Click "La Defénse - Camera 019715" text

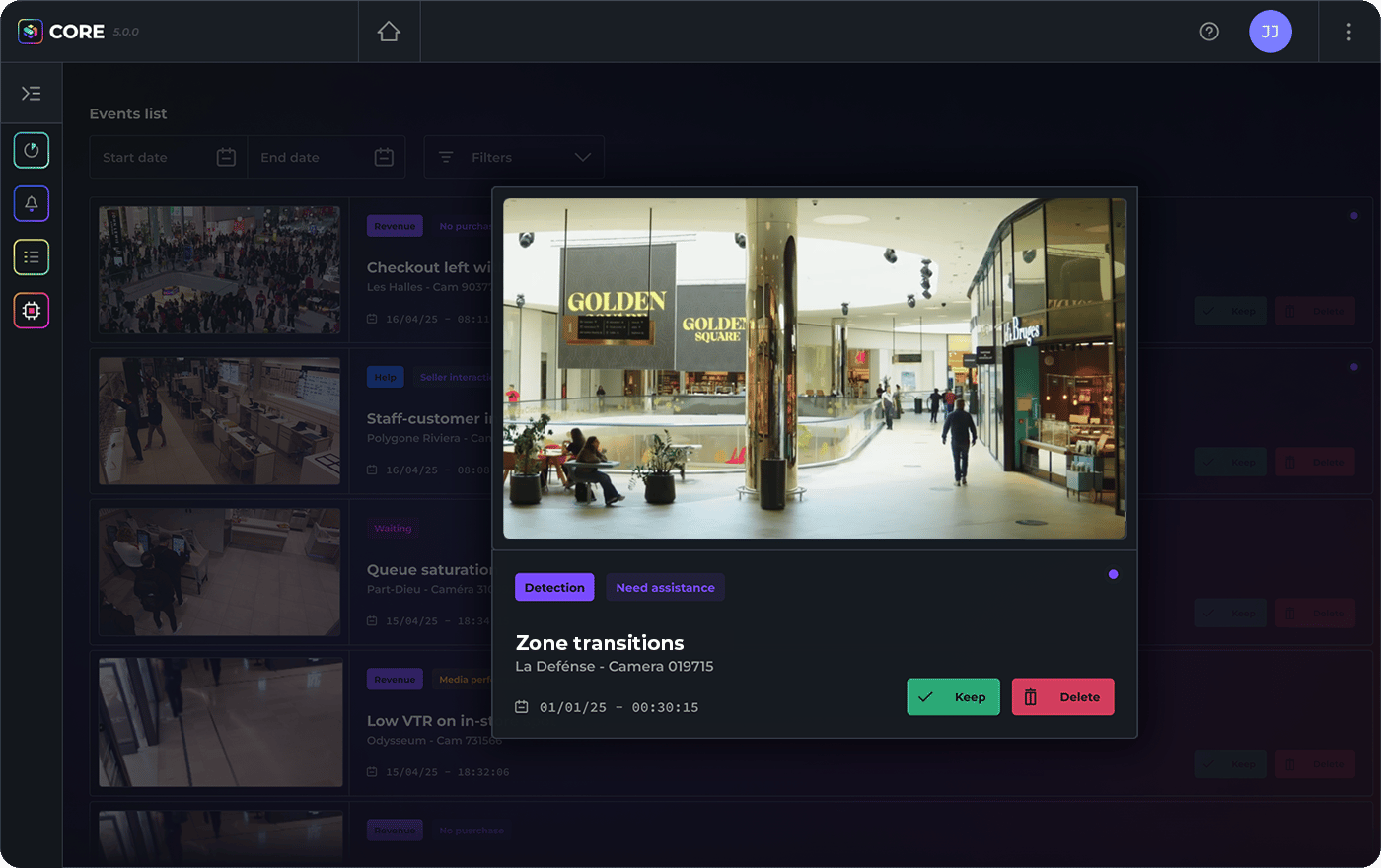point(615,667)
